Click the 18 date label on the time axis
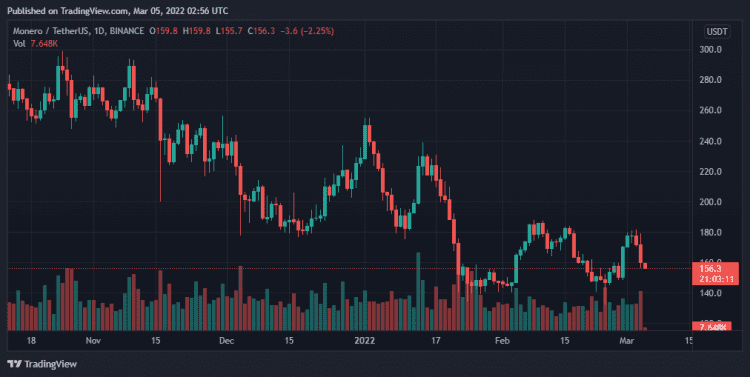Screen dimensions: 750x377 pos(31,341)
